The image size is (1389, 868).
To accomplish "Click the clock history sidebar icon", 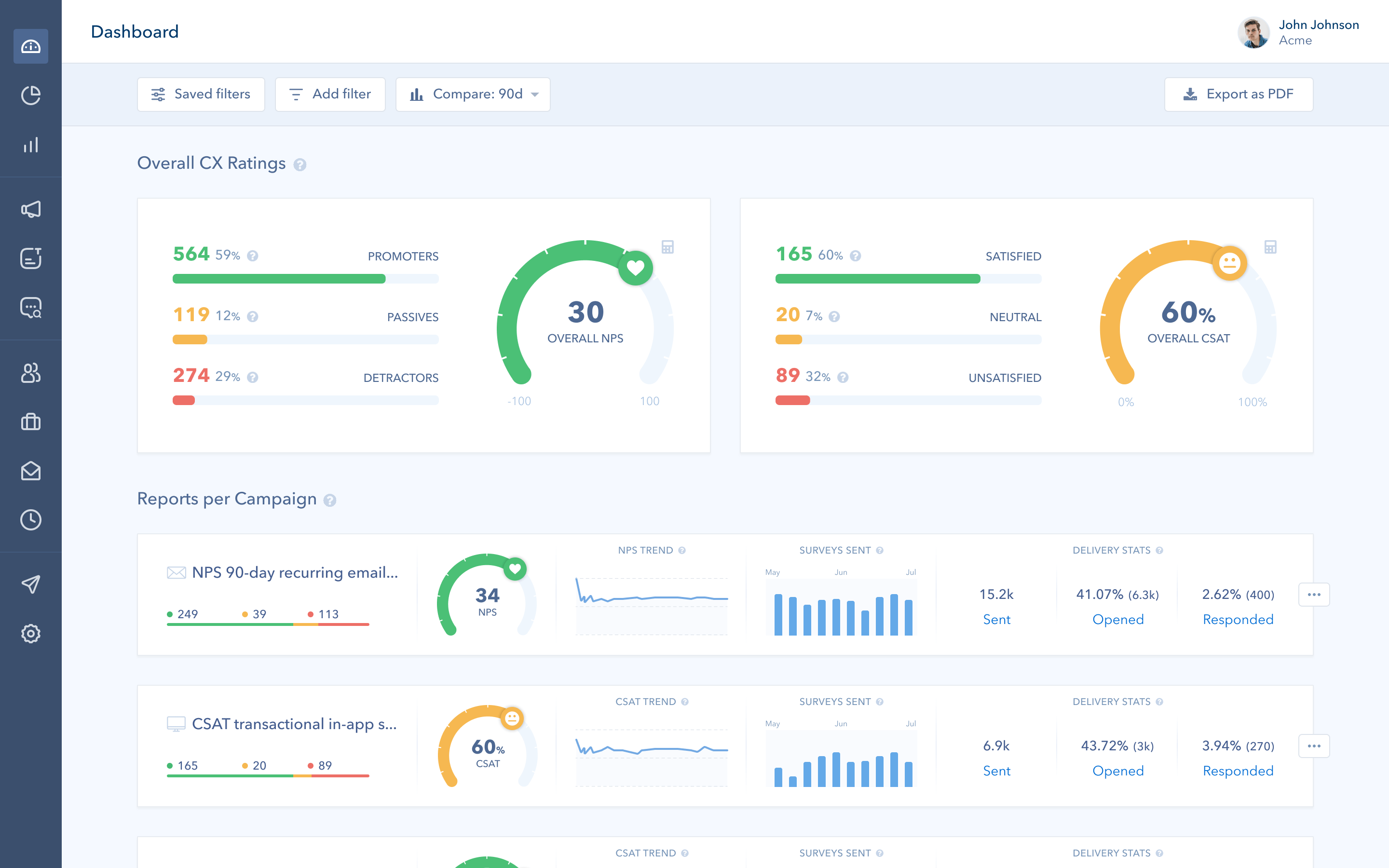I will (30, 519).
